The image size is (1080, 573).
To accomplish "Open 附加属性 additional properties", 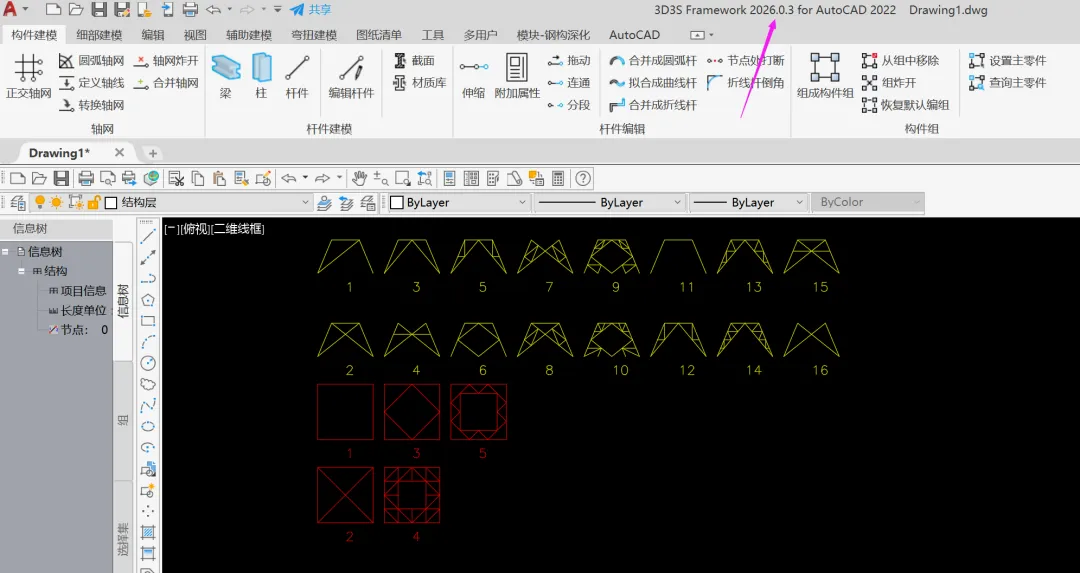I will tap(517, 76).
